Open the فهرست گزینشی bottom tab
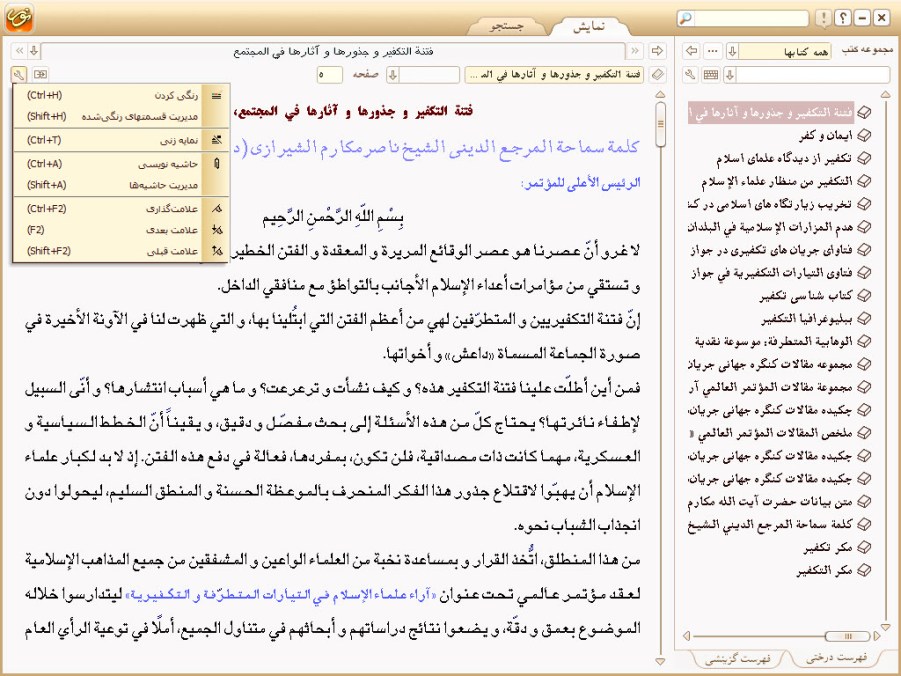The width and height of the screenshot is (901, 676). coord(737,659)
